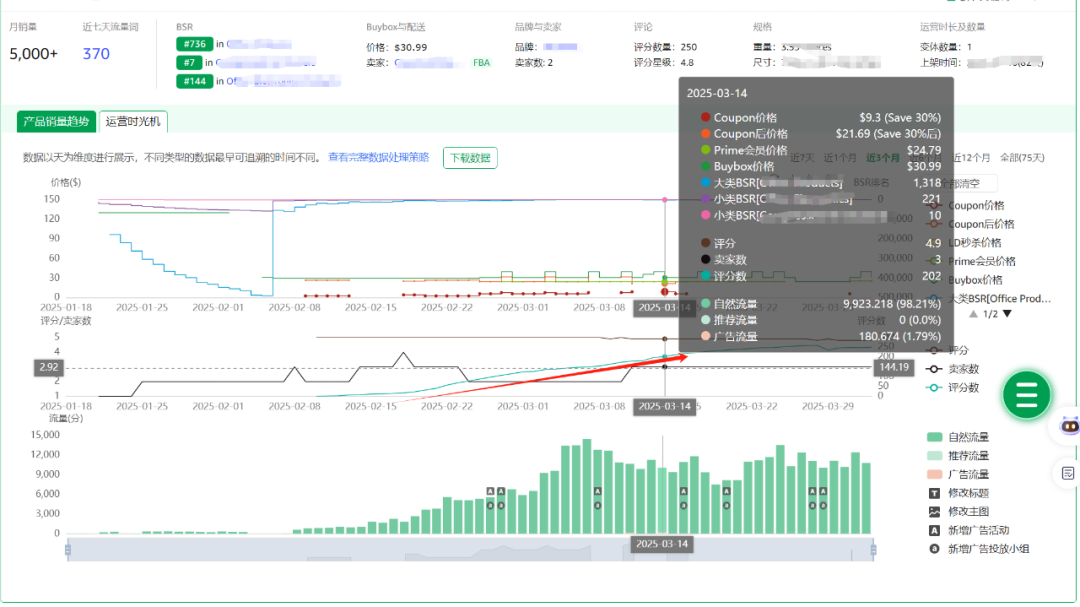Go to next legend page with down arrow

click(x=1007, y=314)
